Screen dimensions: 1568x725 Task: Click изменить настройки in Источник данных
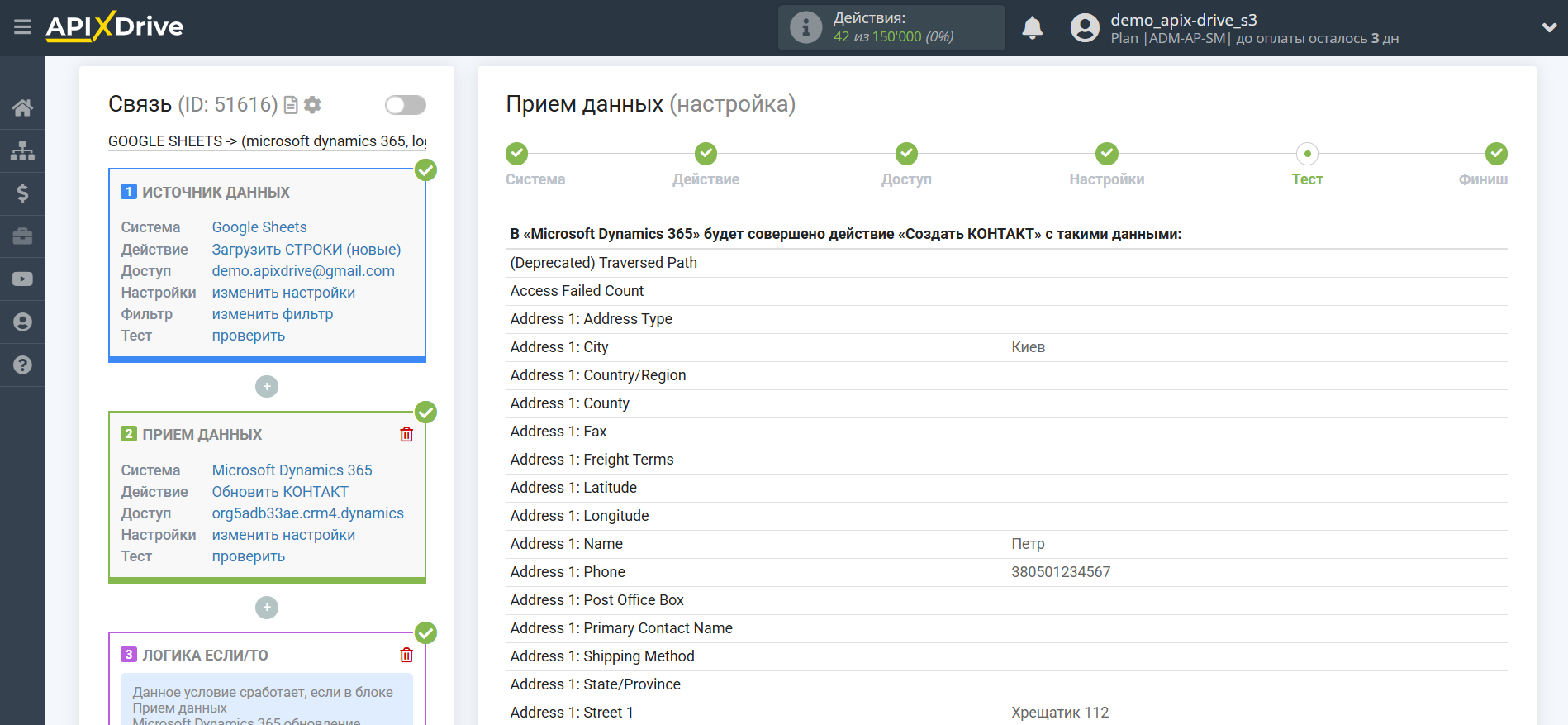coord(283,292)
